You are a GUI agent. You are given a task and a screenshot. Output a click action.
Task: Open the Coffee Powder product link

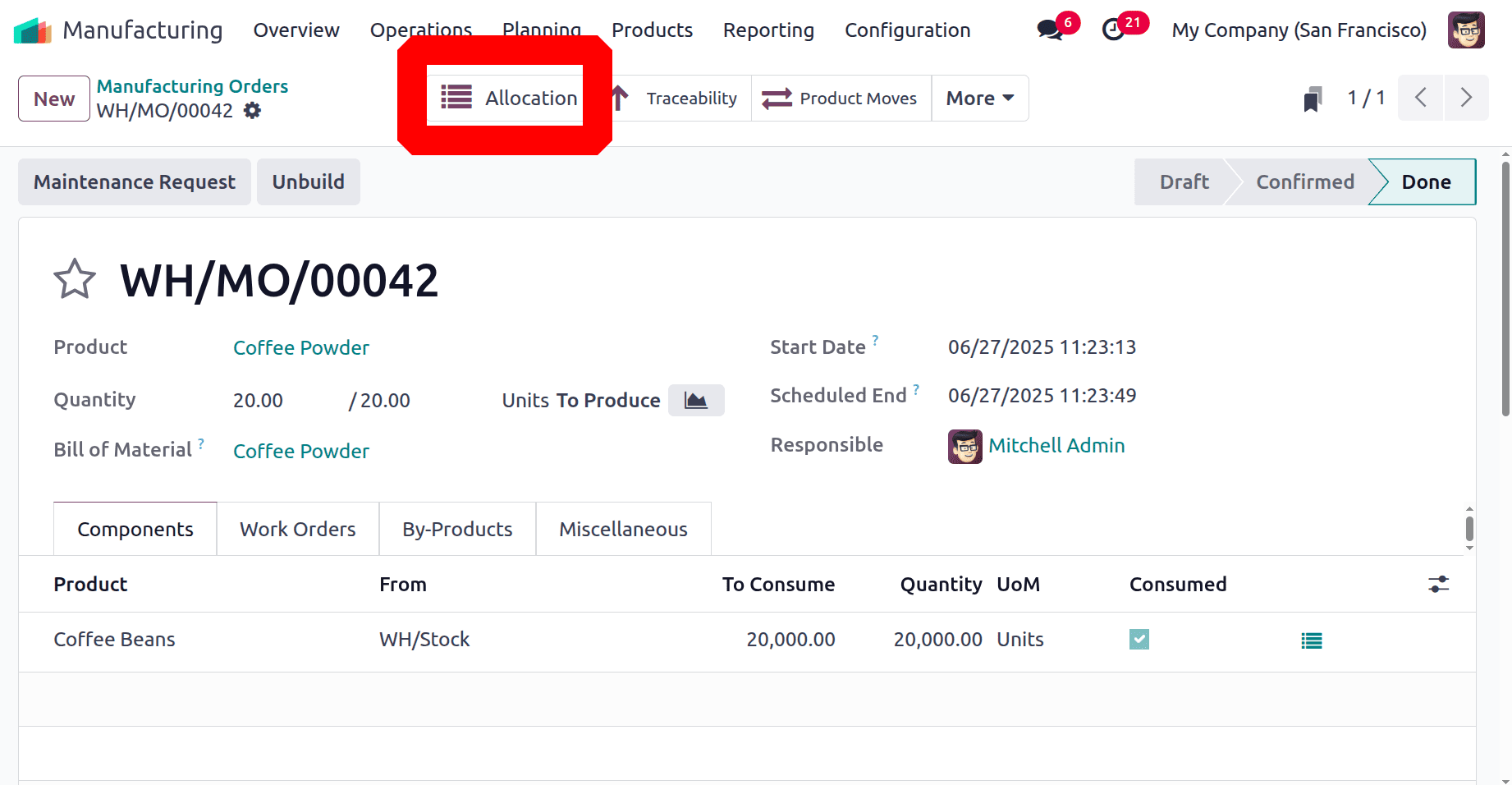301,347
